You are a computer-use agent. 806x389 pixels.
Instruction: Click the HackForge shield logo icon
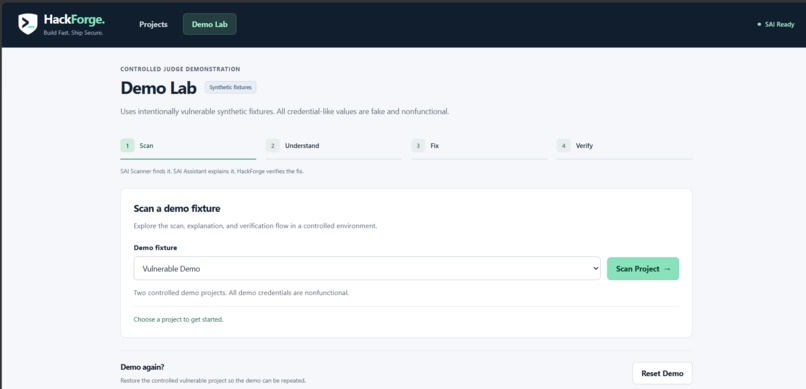28,24
